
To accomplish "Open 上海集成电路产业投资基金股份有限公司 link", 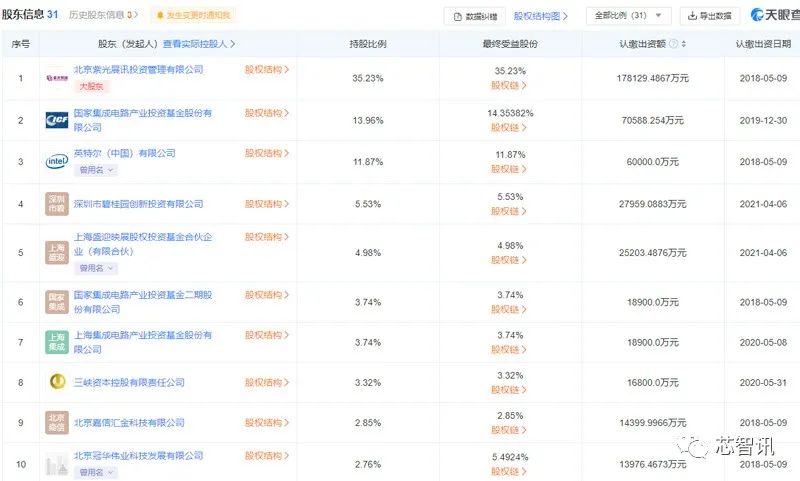I will 143,342.
